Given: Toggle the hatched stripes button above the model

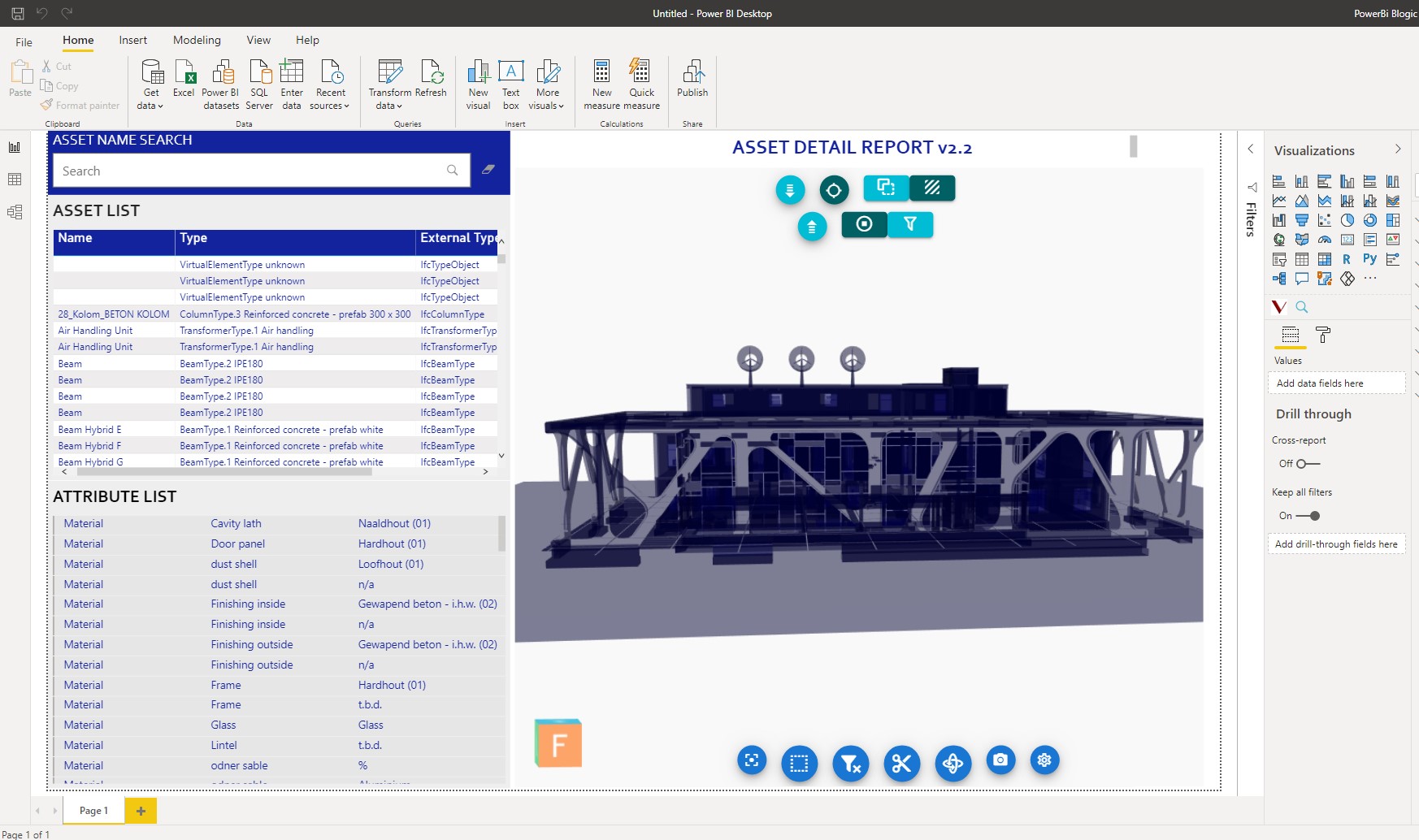Looking at the screenshot, I should coord(932,188).
